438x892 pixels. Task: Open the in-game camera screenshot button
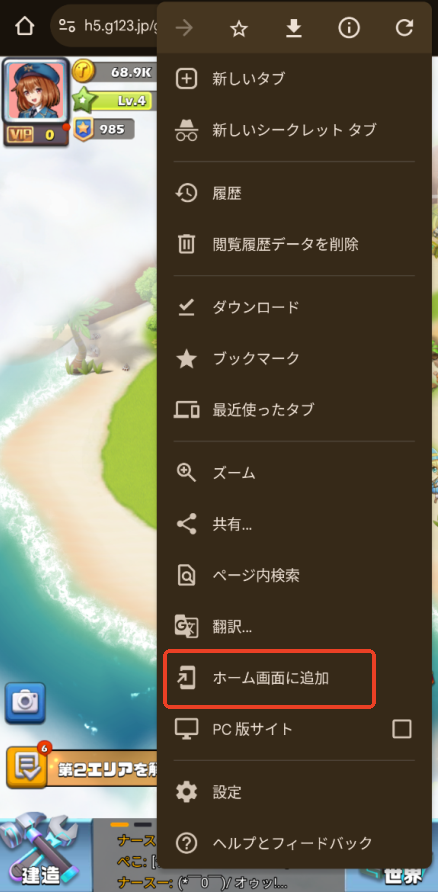[x=25, y=703]
